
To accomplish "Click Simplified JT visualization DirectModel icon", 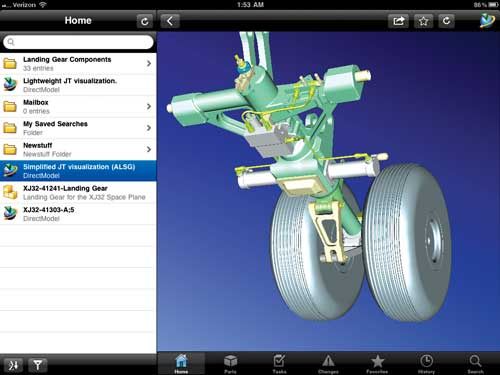I will click(x=10, y=171).
